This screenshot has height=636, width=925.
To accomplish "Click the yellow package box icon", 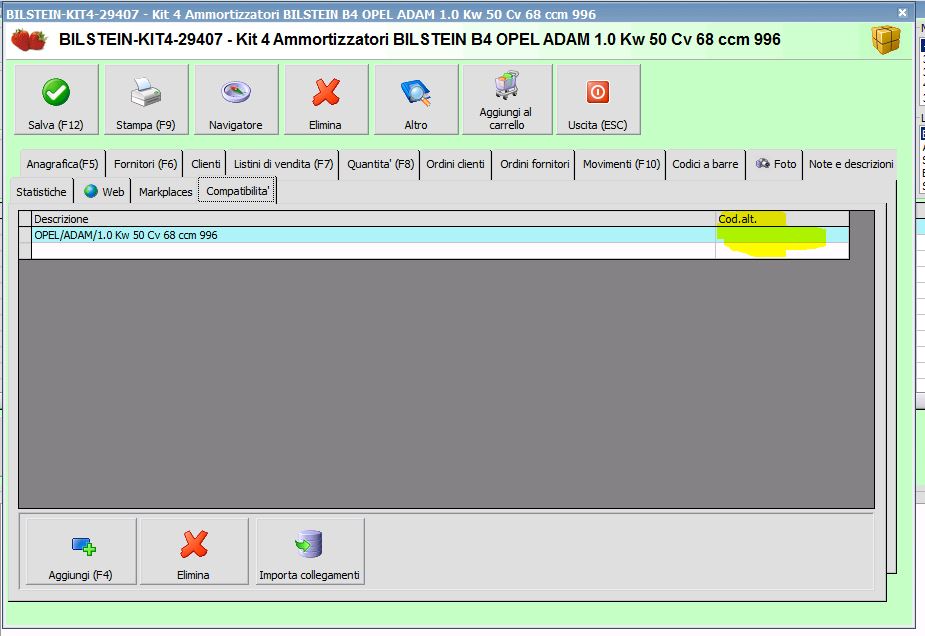I will coord(885,40).
